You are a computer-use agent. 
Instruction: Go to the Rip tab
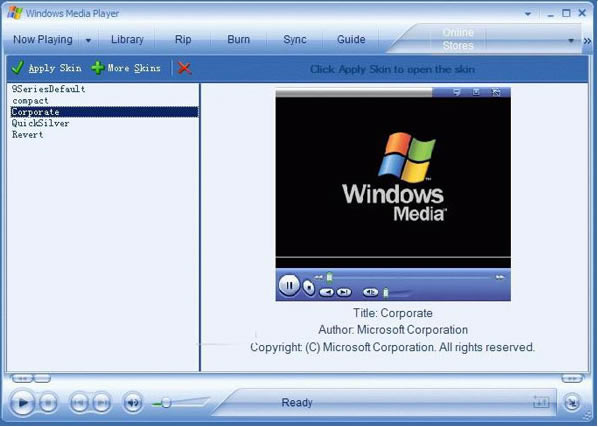tap(183, 39)
